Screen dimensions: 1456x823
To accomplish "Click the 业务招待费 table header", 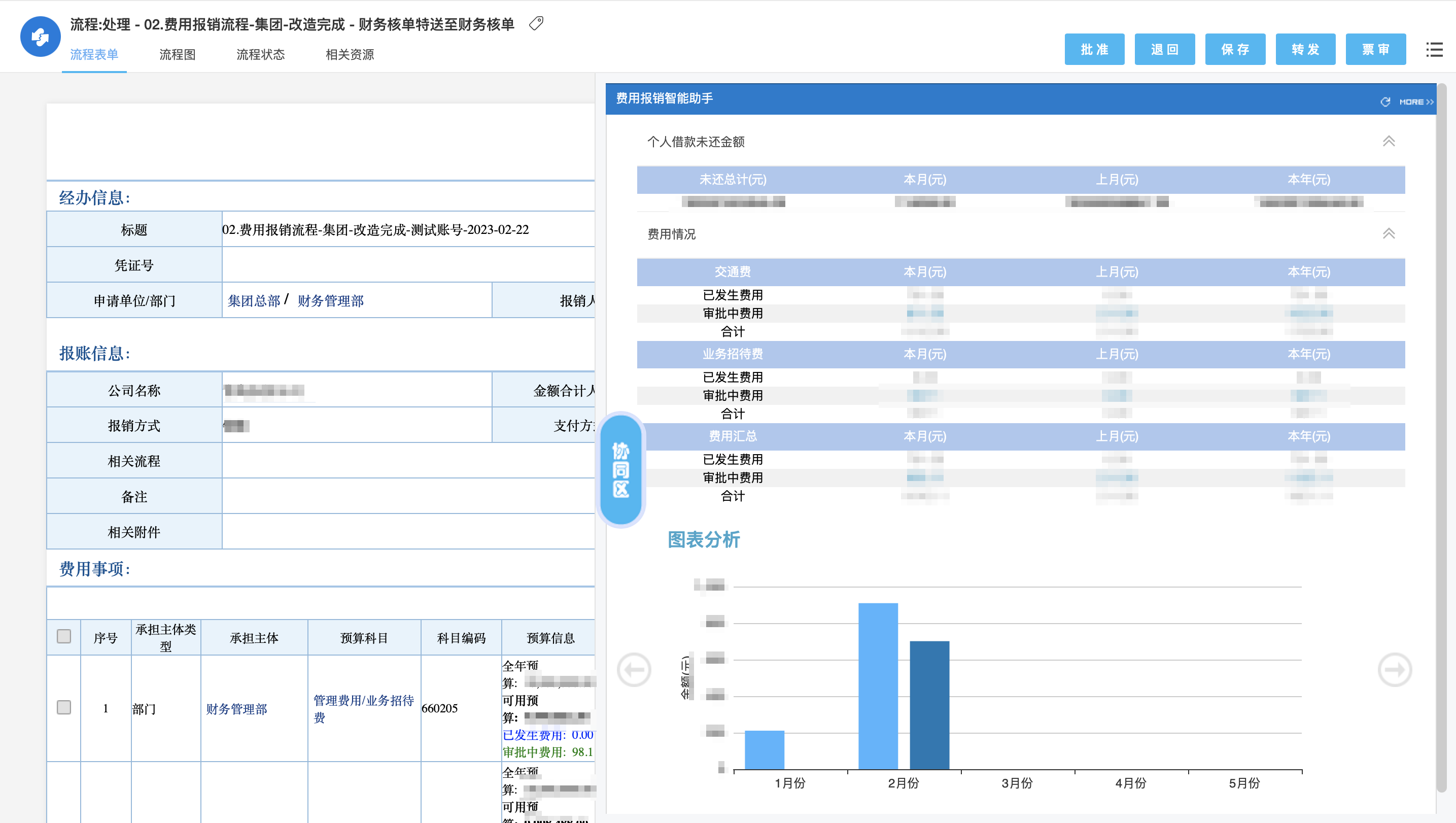I will click(x=733, y=354).
